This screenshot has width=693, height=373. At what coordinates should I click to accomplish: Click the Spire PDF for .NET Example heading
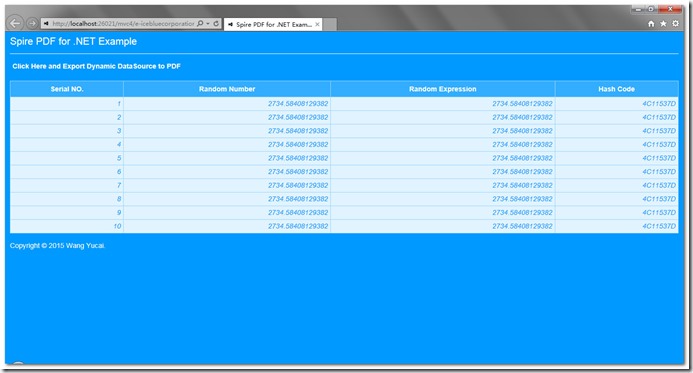(x=73, y=42)
